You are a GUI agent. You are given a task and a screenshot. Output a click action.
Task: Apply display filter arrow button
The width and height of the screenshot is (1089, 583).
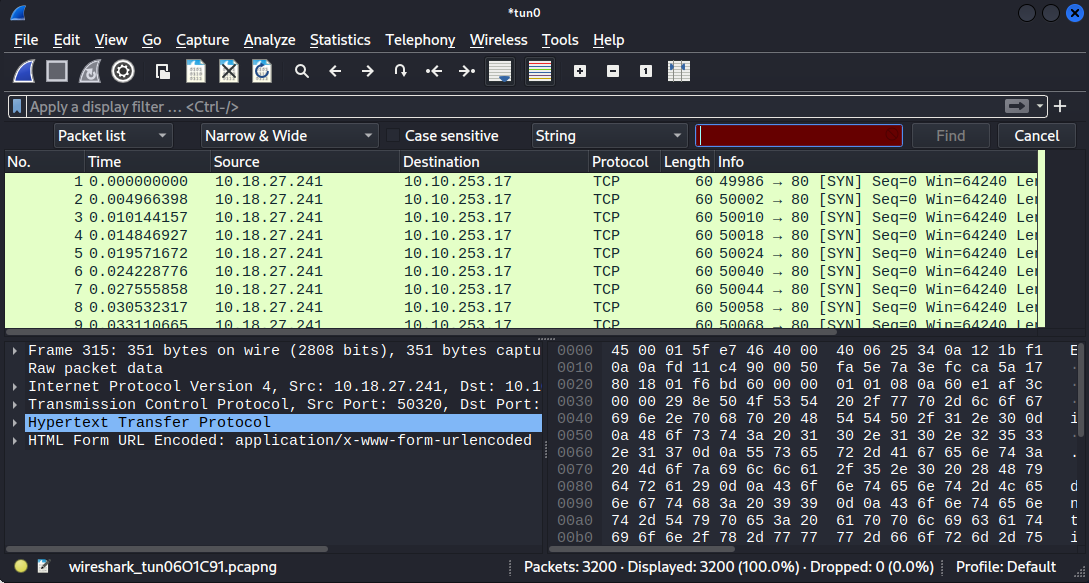[1017, 106]
